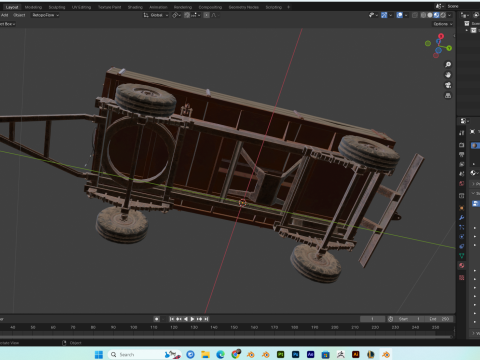Open the Add menu in viewport header
Screen dimensions: 480x360
tap(5, 15)
